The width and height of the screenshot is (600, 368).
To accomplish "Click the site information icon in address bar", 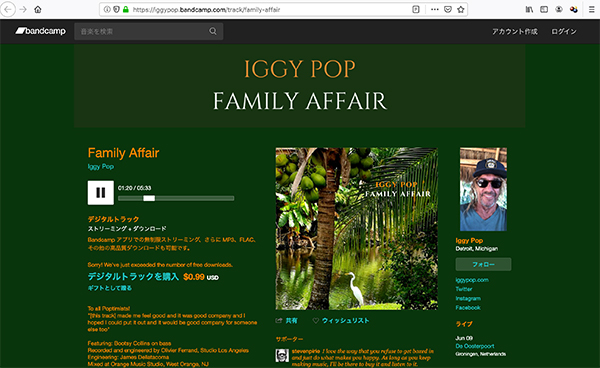I will 108,10.
